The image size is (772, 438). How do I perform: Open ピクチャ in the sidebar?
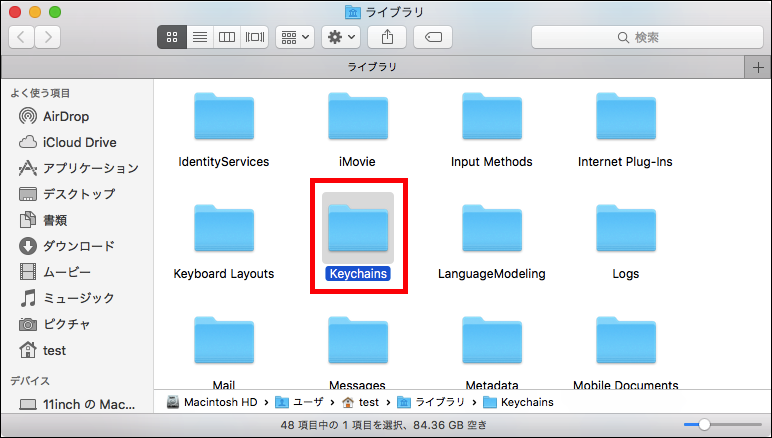tap(55, 324)
